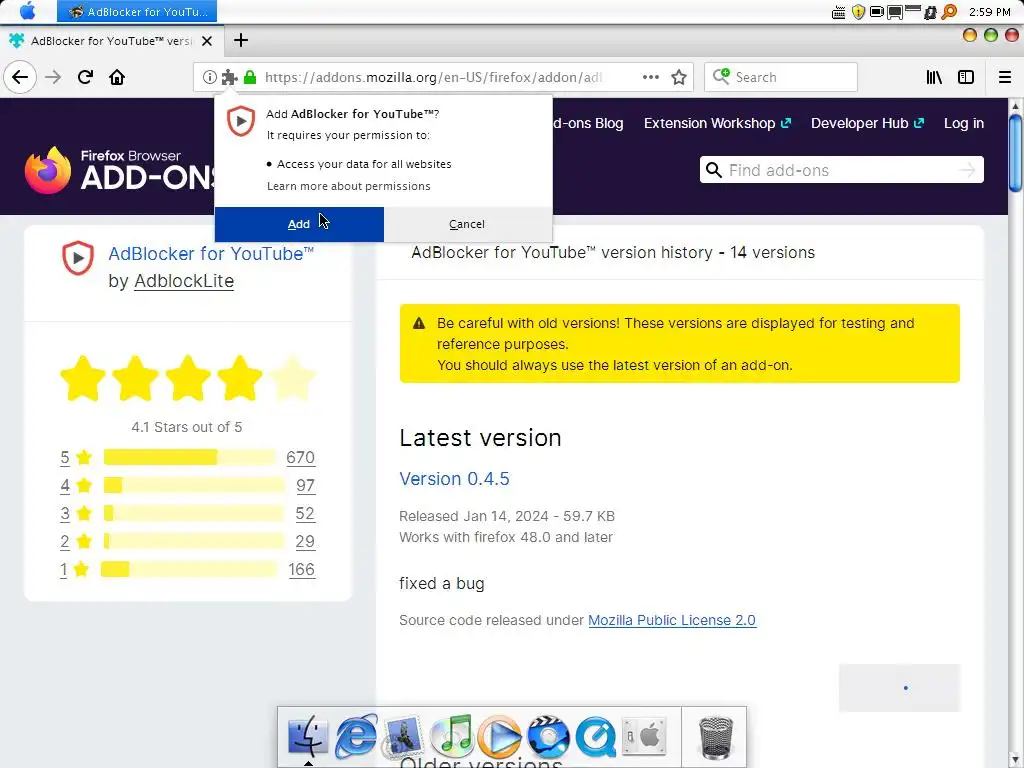Click Log in on the add-ons site

[x=963, y=123]
